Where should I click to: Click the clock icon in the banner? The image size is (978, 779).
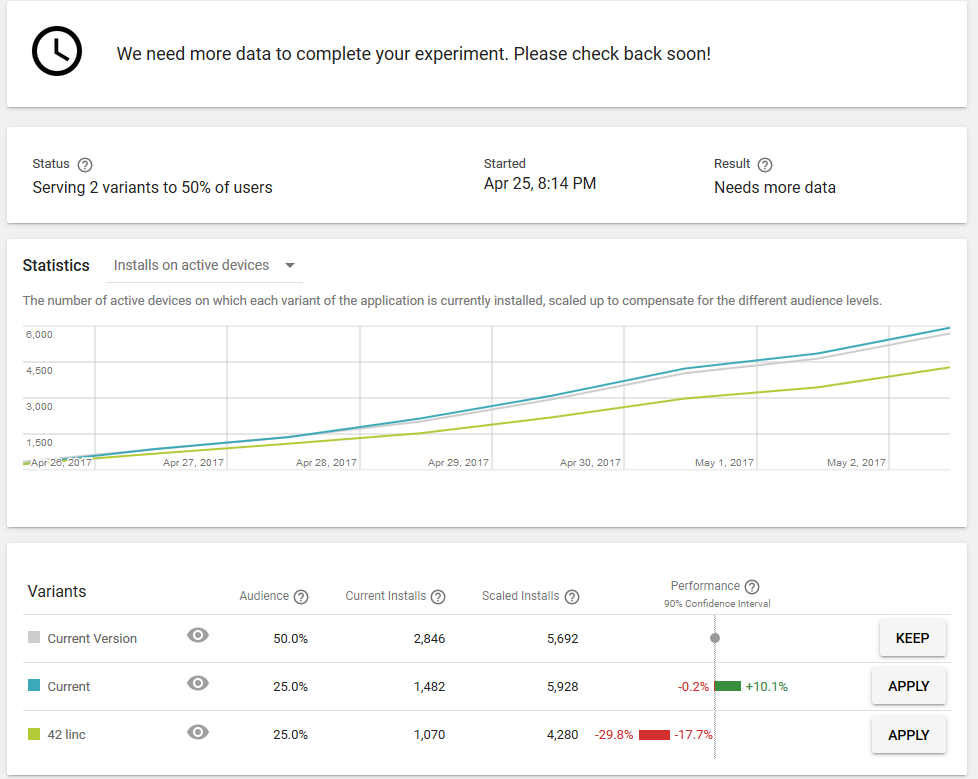click(57, 51)
